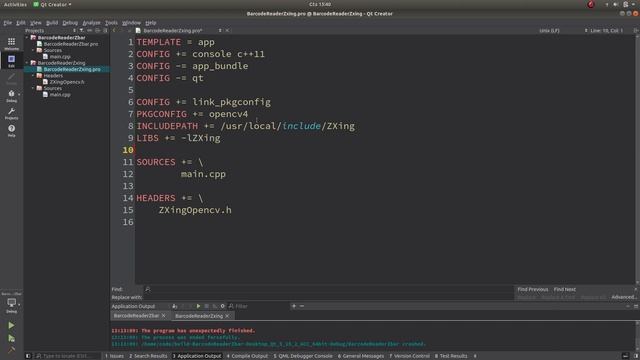Open the Help mode
The height and width of the screenshot is (360, 640).
point(11,131)
